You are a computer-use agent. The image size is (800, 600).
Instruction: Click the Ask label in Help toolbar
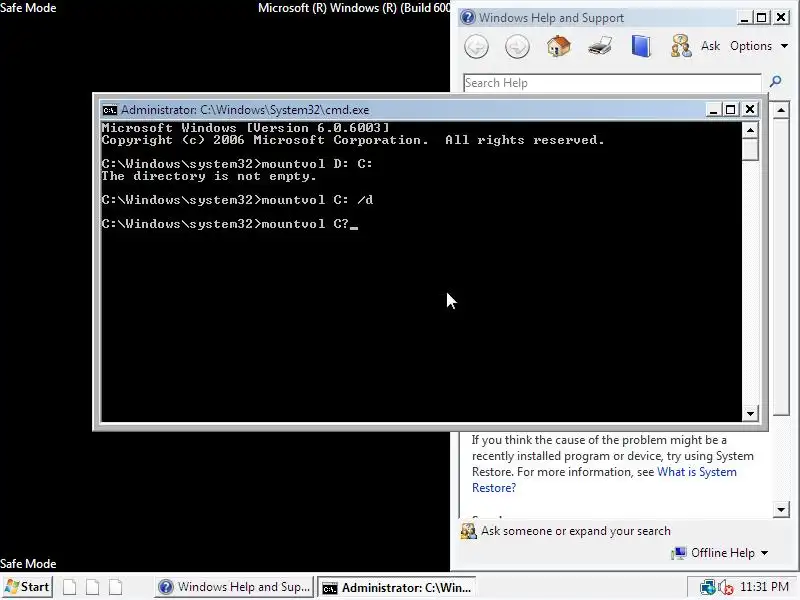point(710,46)
